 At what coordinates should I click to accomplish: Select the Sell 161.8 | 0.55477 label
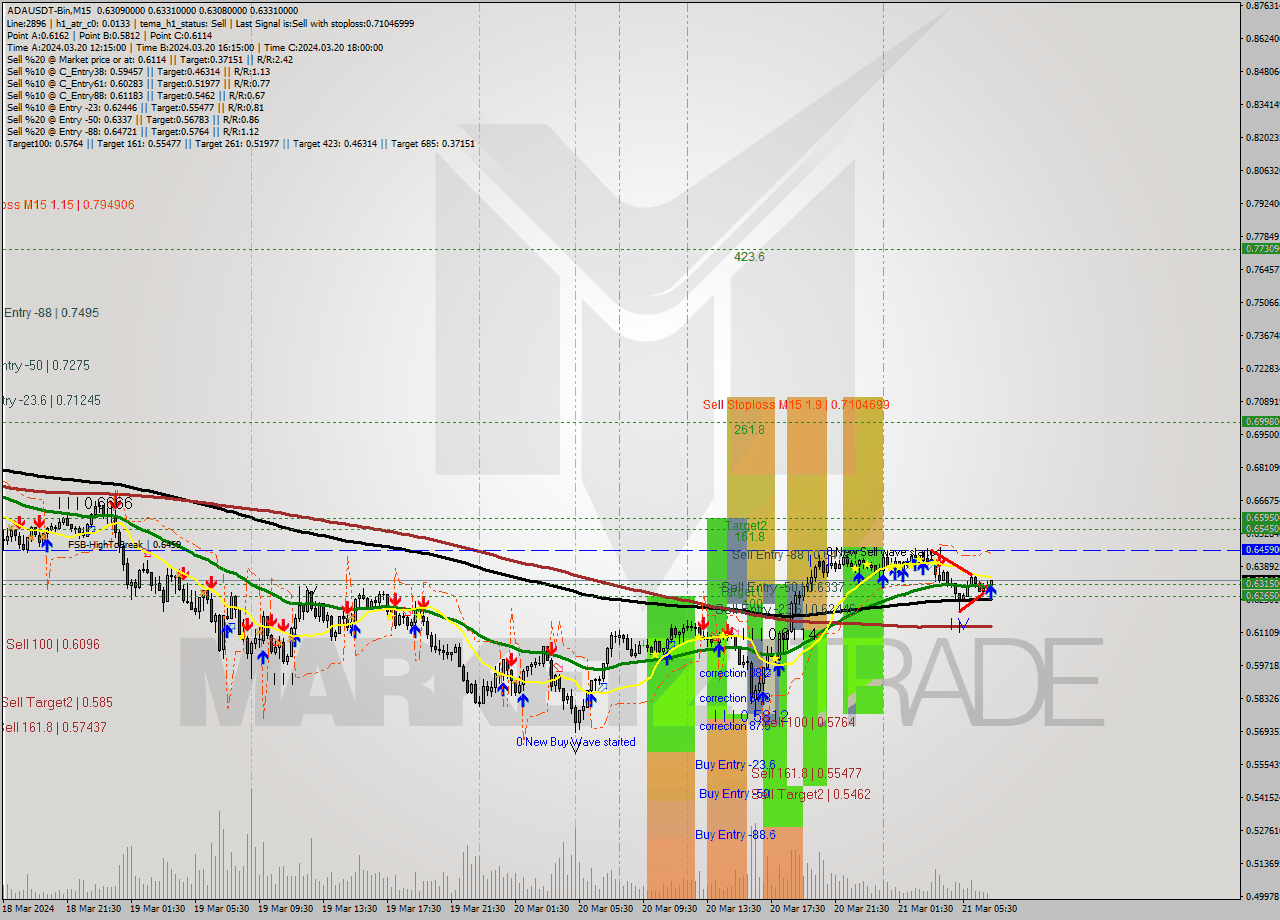click(806, 773)
